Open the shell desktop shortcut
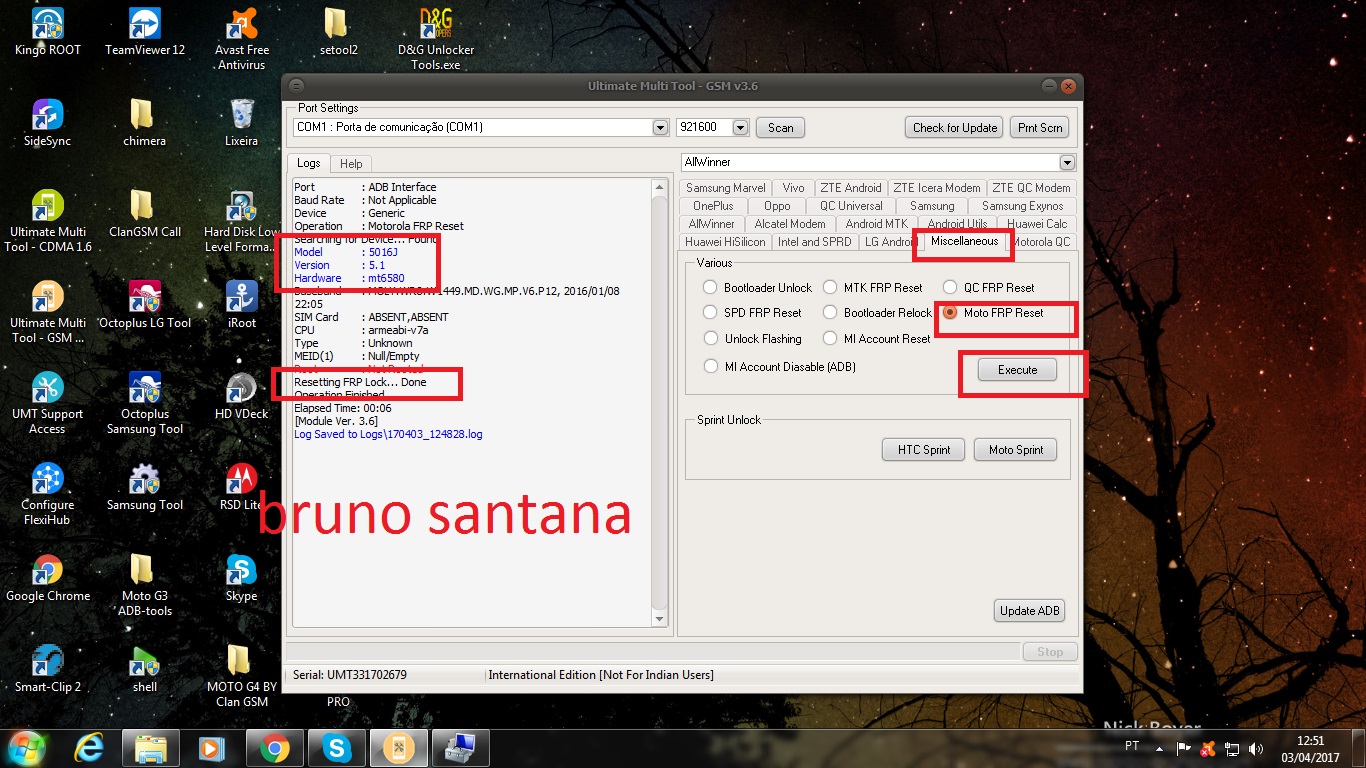1366x768 pixels. 145,669
